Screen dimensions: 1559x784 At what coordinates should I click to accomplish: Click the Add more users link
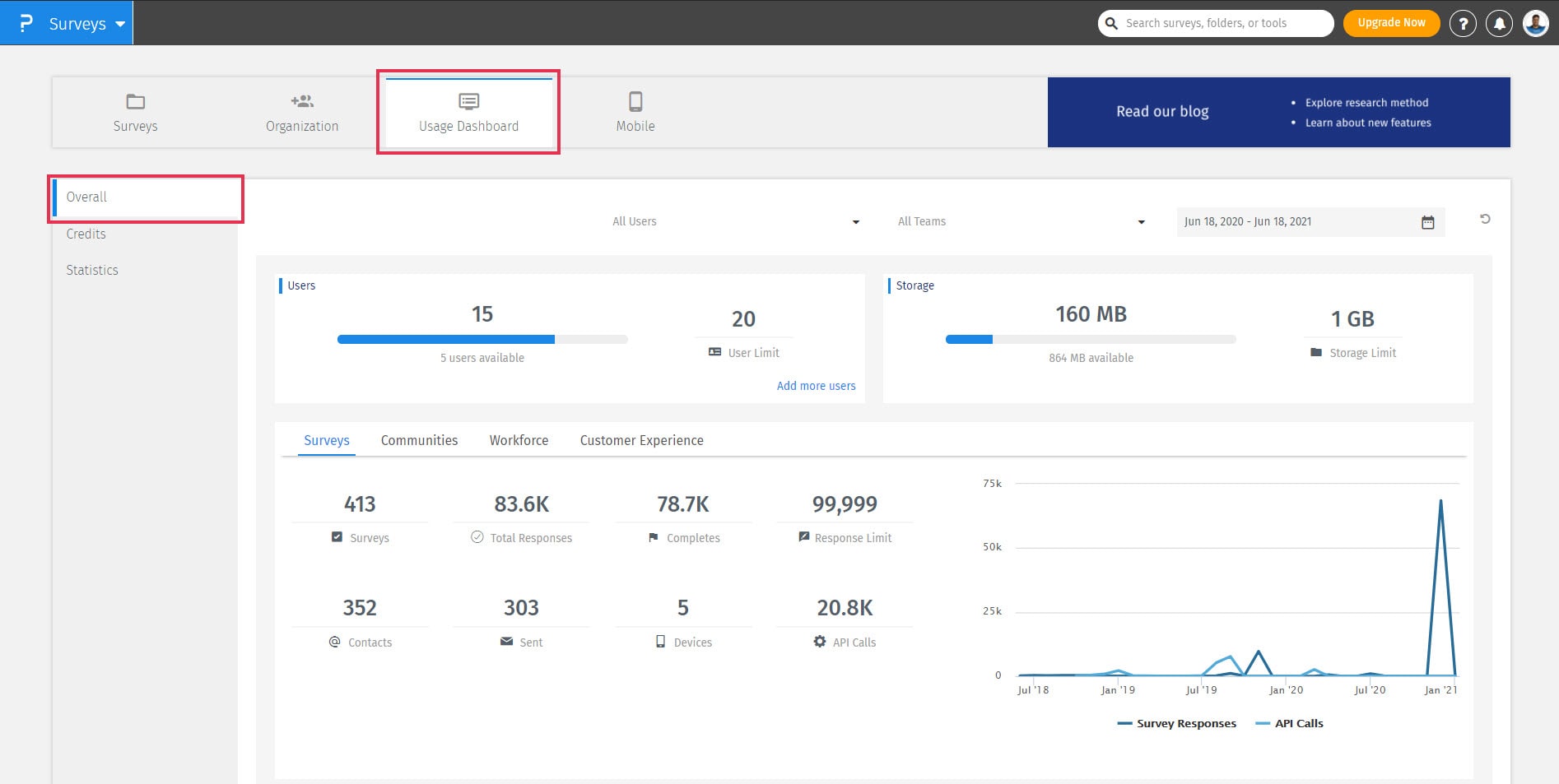816,386
